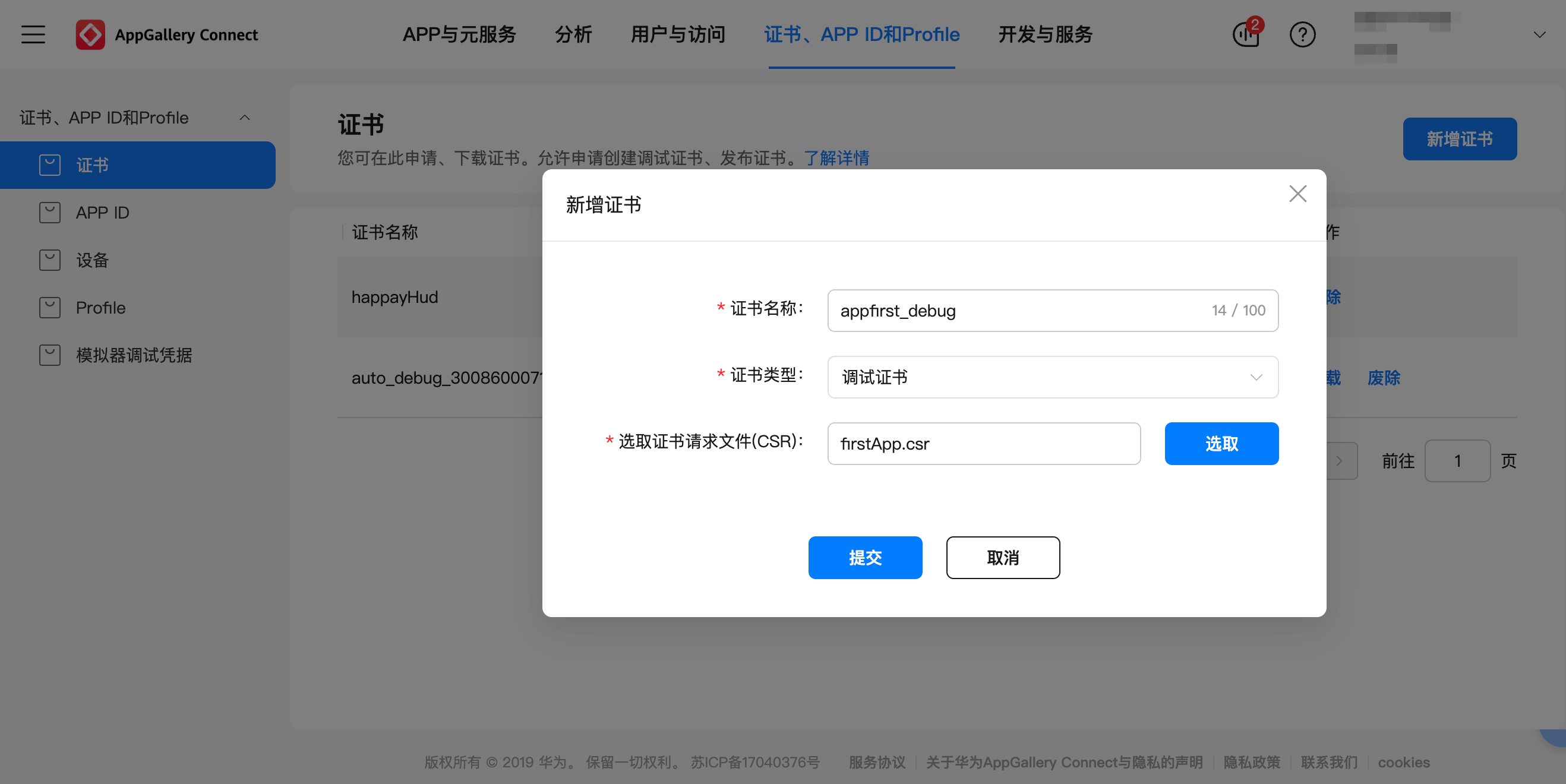Click the 证书名称 input containing appfirst_debug
Viewport: 1566px width, 784px height.
(x=1052, y=311)
